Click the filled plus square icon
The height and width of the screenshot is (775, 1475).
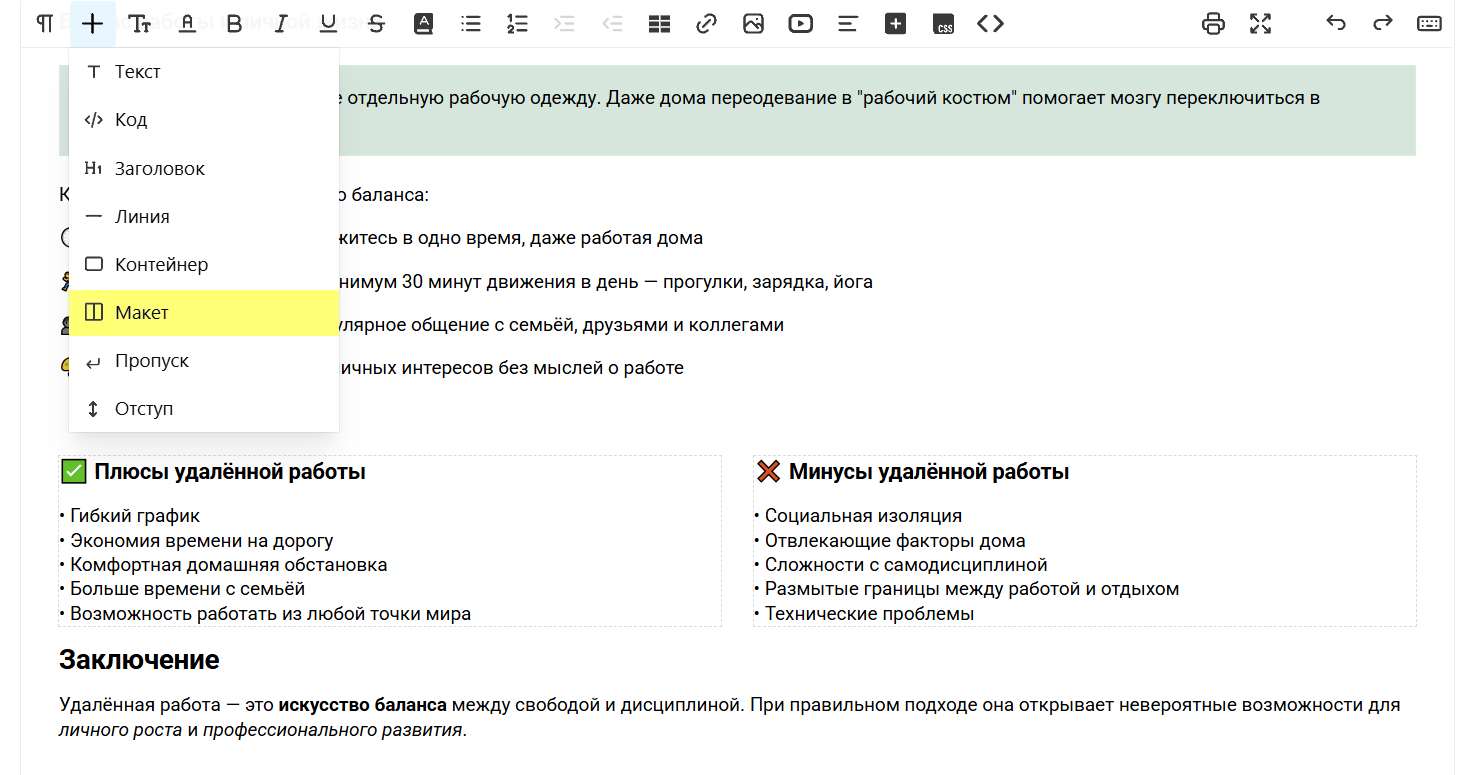(x=895, y=24)
